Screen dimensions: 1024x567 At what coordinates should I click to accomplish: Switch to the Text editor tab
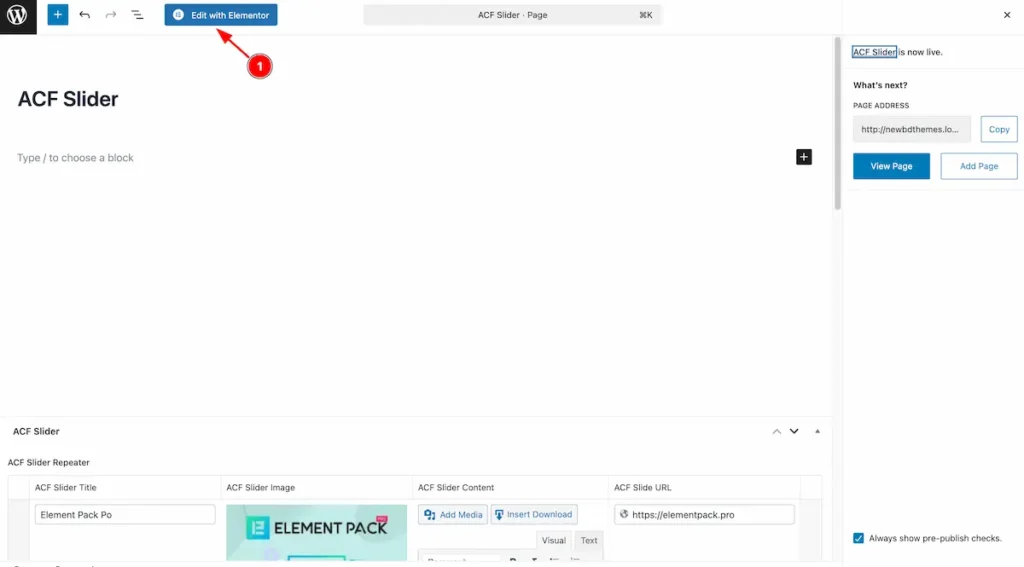589,540
